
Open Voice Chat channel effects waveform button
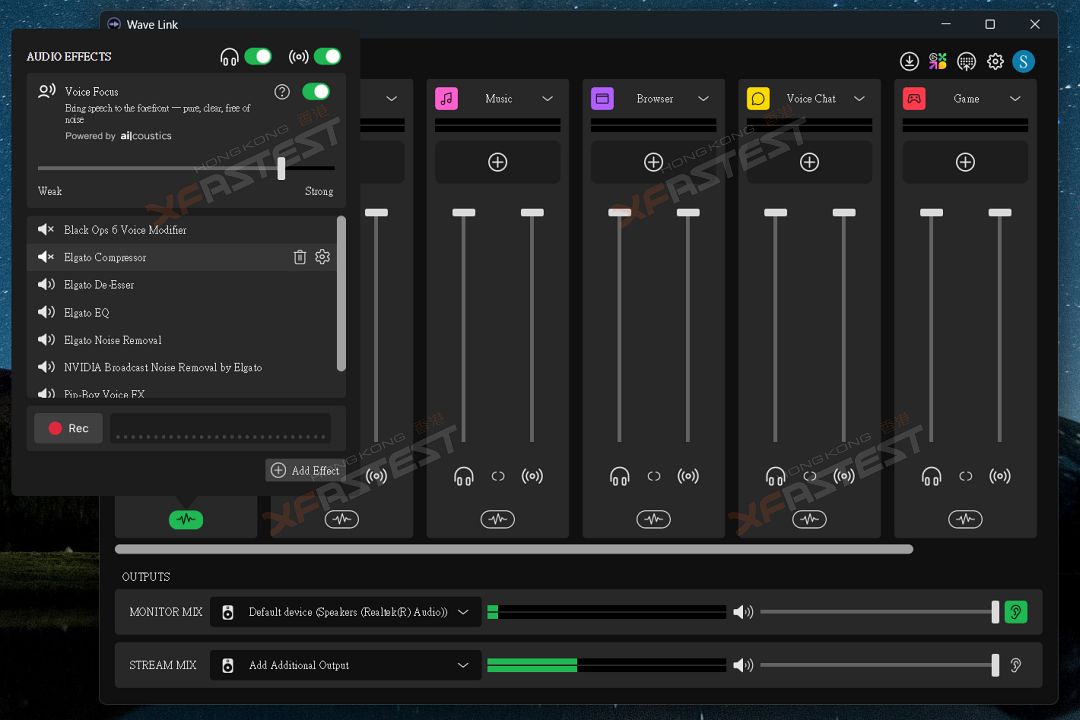(x=809, y=519)
